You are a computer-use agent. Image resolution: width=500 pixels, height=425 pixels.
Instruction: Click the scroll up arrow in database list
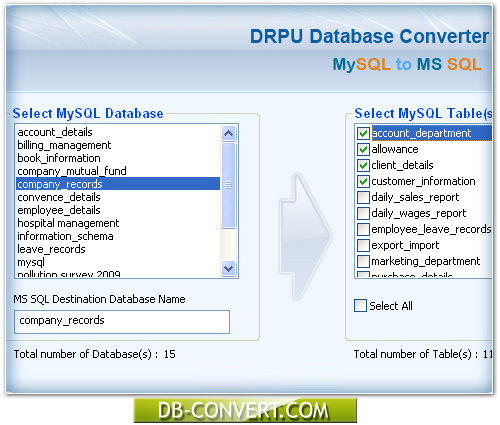(x=228, y=134)
